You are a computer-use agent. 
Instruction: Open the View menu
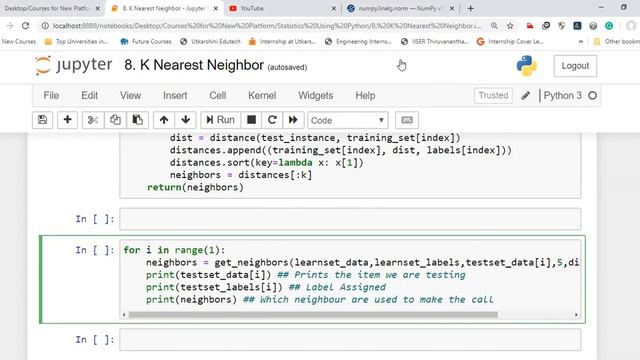point(130,96)
